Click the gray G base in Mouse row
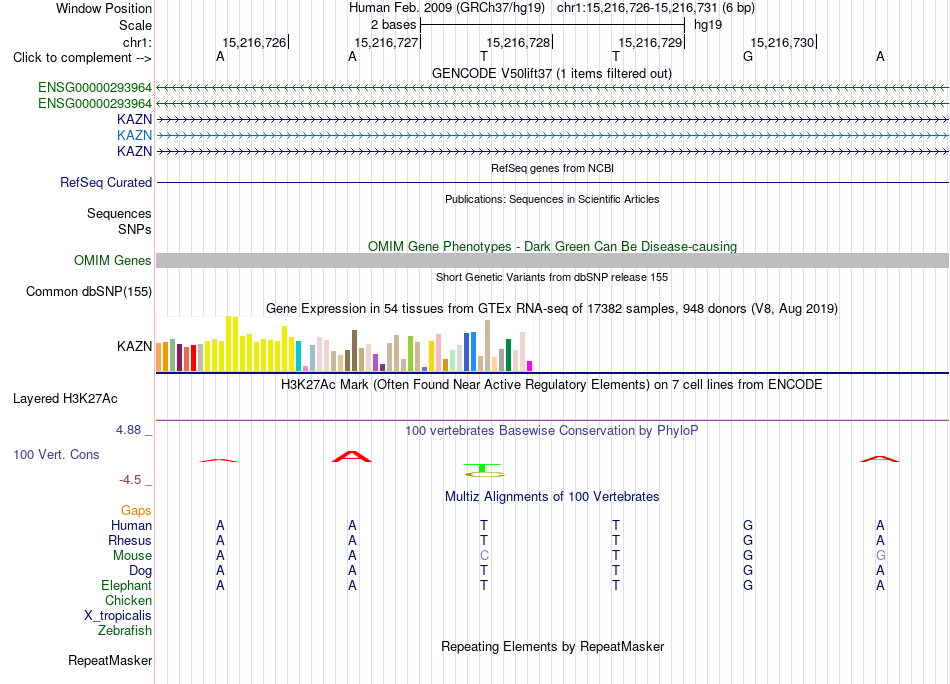 pos(880,556)
